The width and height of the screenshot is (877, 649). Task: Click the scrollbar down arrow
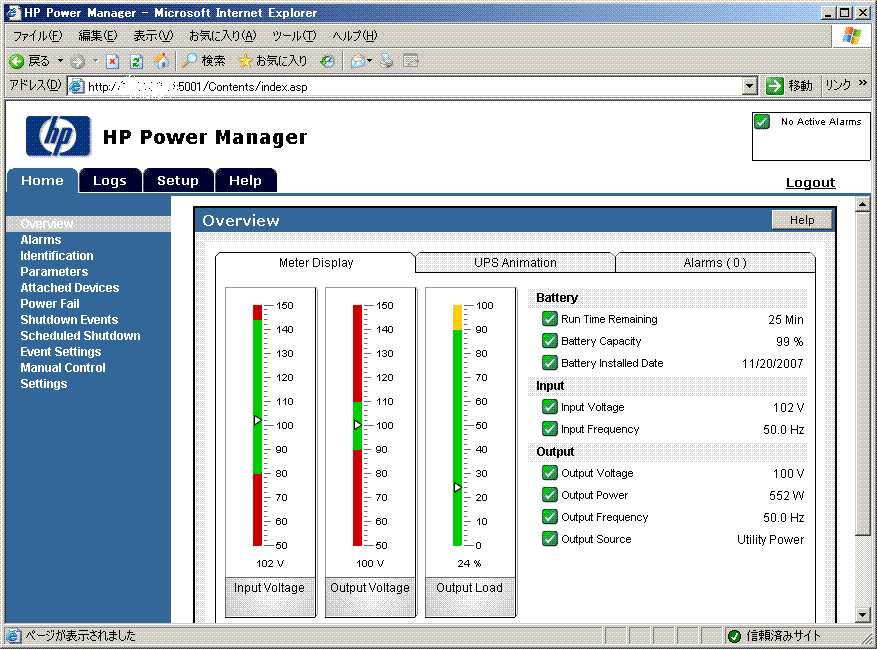[862, 615]
